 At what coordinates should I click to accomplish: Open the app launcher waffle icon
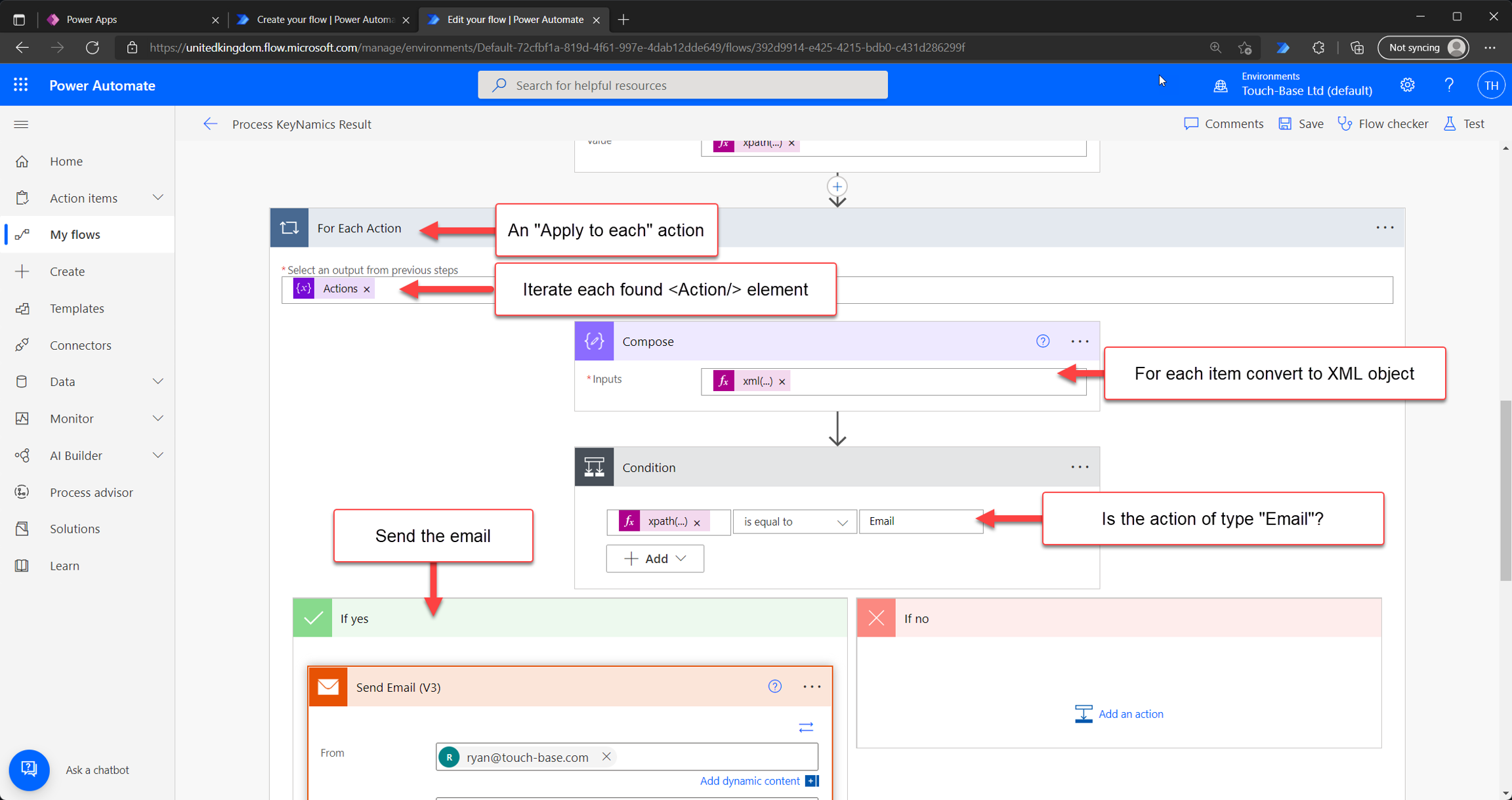click(x=20, y=85)
